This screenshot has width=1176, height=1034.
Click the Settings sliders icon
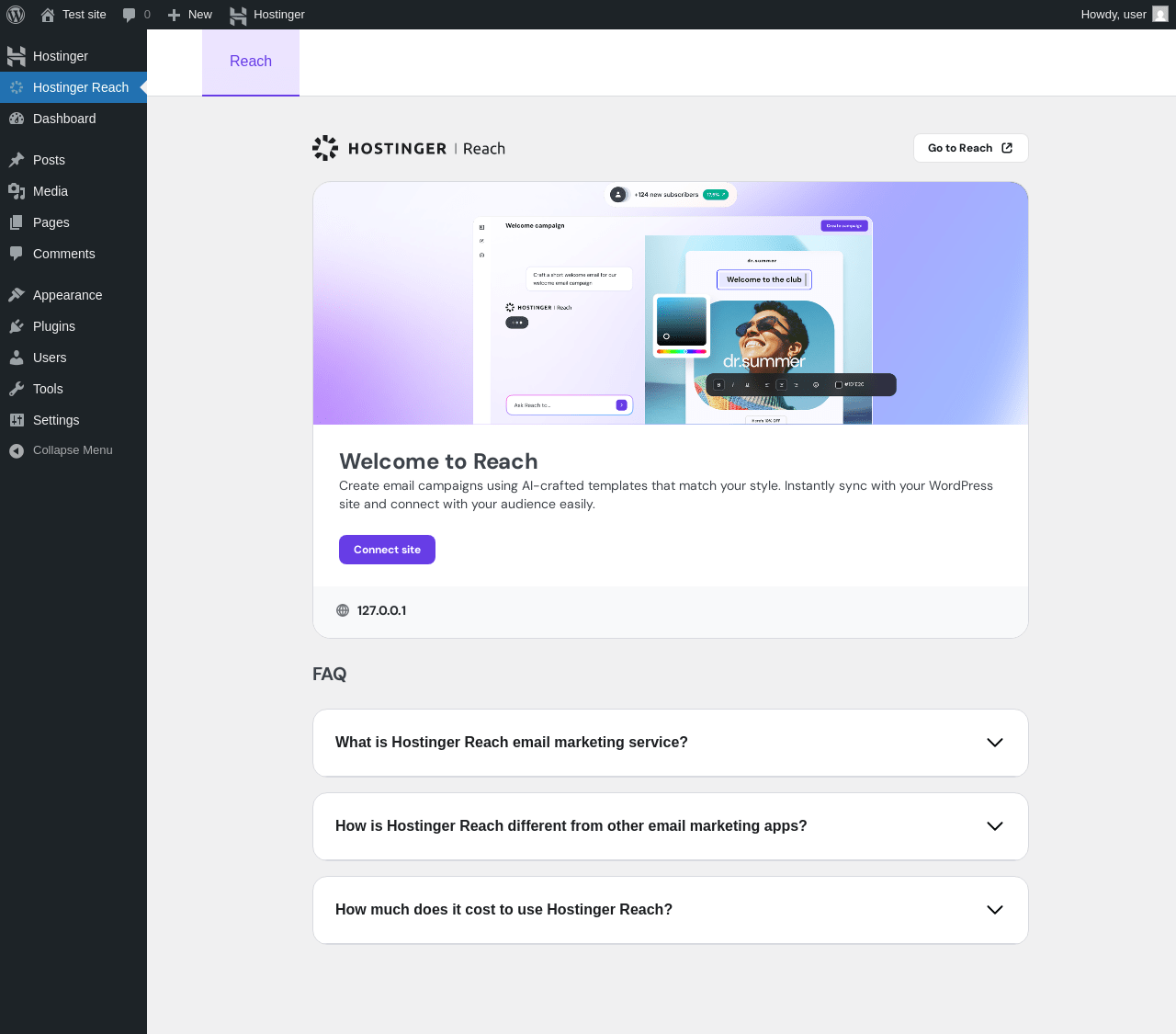(17, 420)
